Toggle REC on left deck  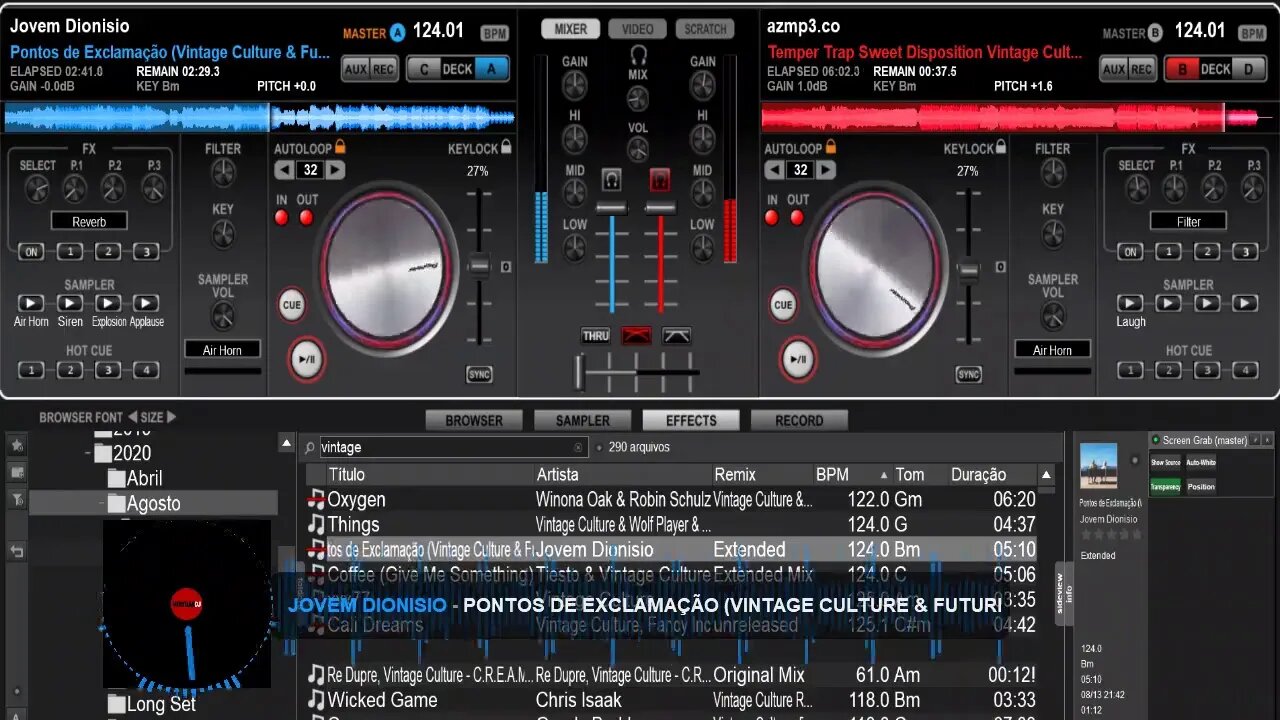383,69
